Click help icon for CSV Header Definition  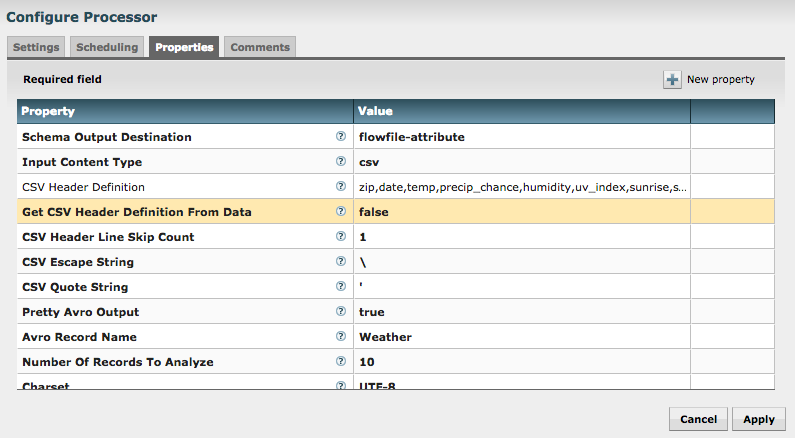341,186
